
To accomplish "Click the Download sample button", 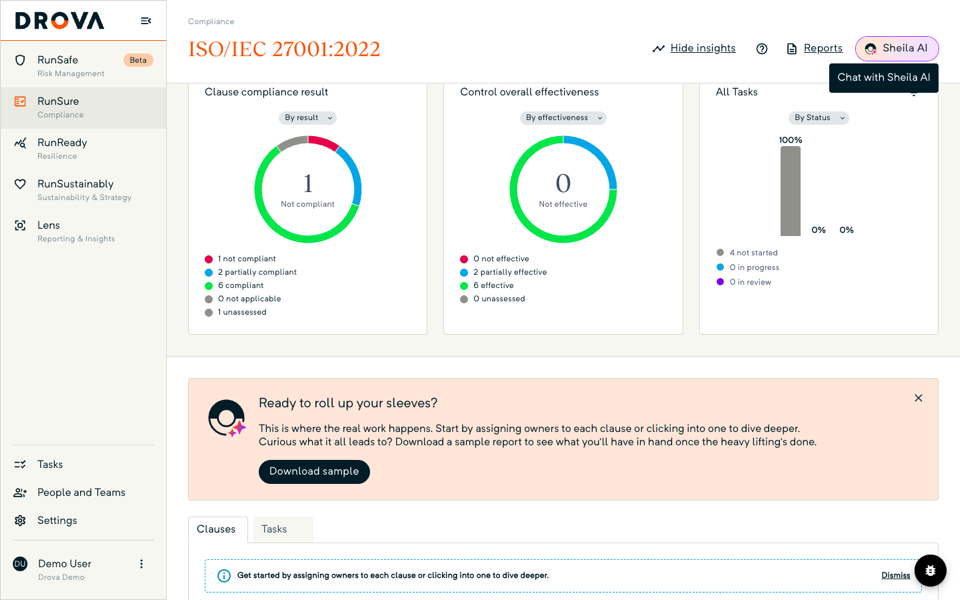I will pos(314,471).
